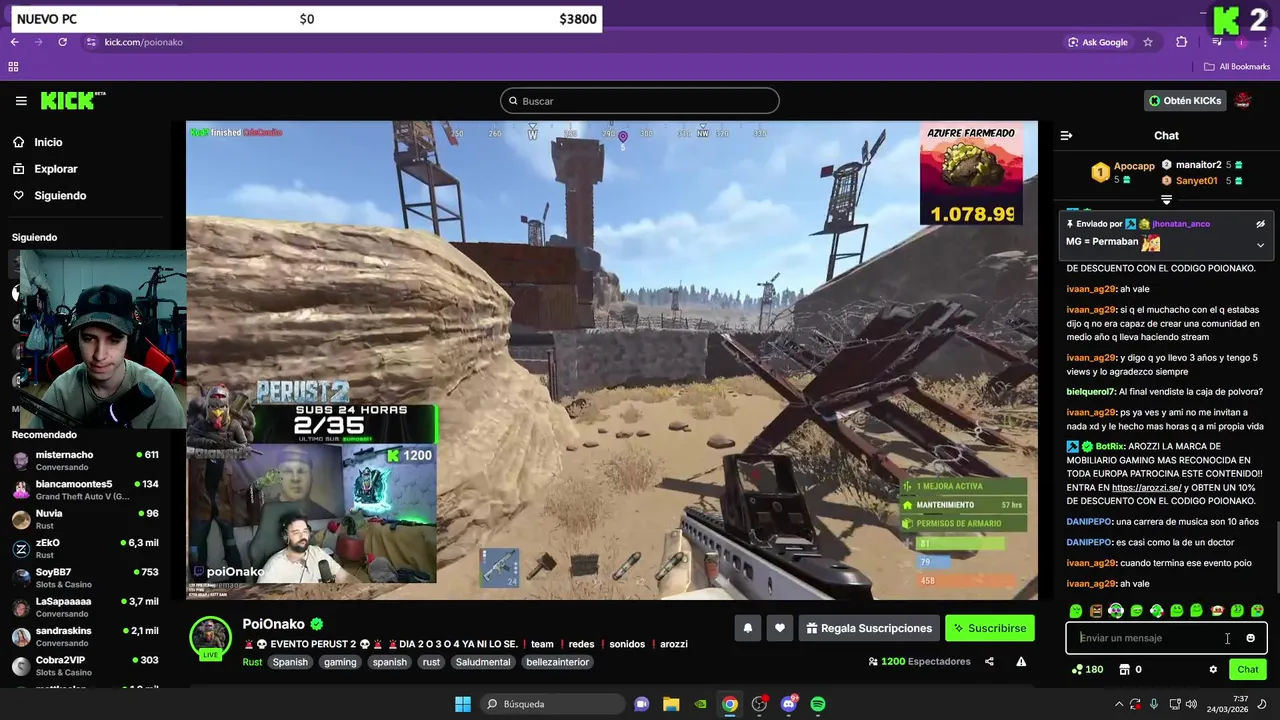Click Sanyet01 in the gift leaderboard
The width and height of the screenshot is (1280, 720).
tap(1196, 181)
